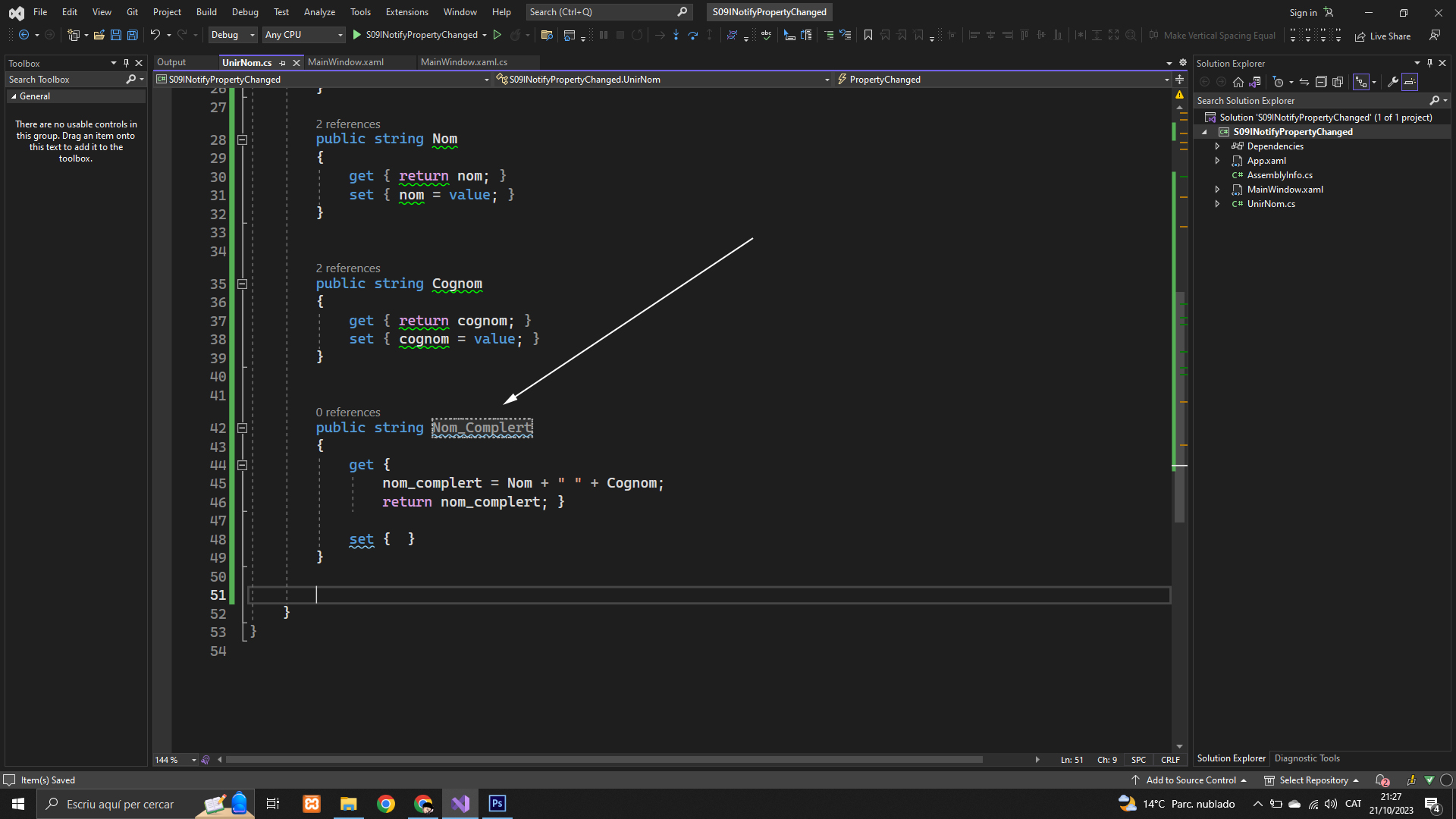This screenshot has width=1456, height=819.
Task: Click Collapse All icon in Solution Explorer
Action: tap(1321, 82)
